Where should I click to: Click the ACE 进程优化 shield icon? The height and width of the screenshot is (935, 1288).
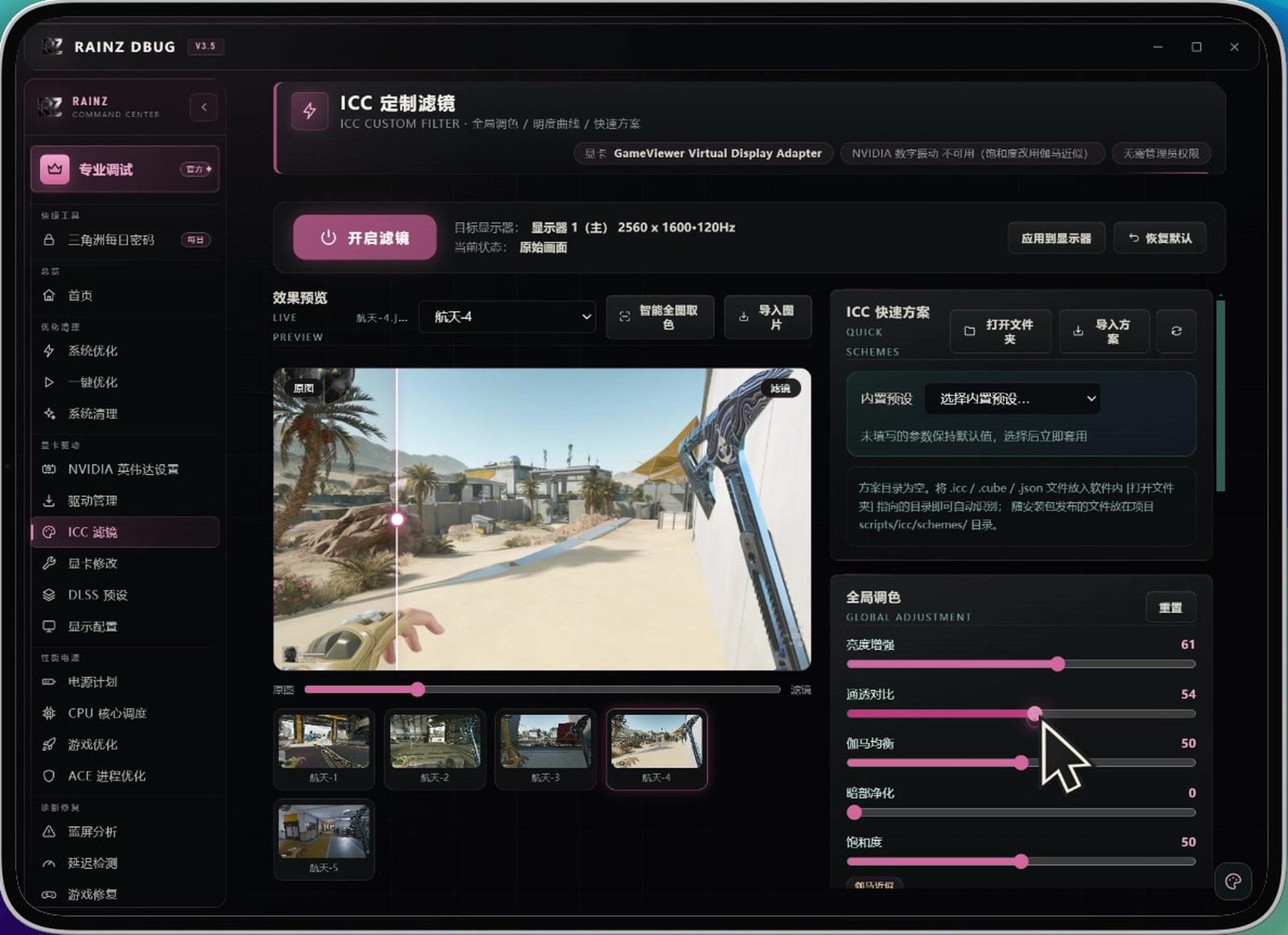tap(49, 776)
